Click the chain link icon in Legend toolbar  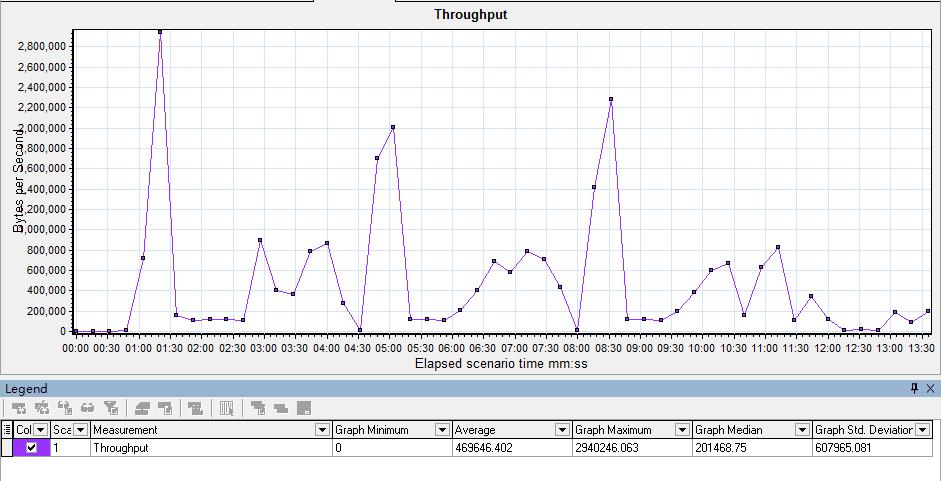(88, 408)
